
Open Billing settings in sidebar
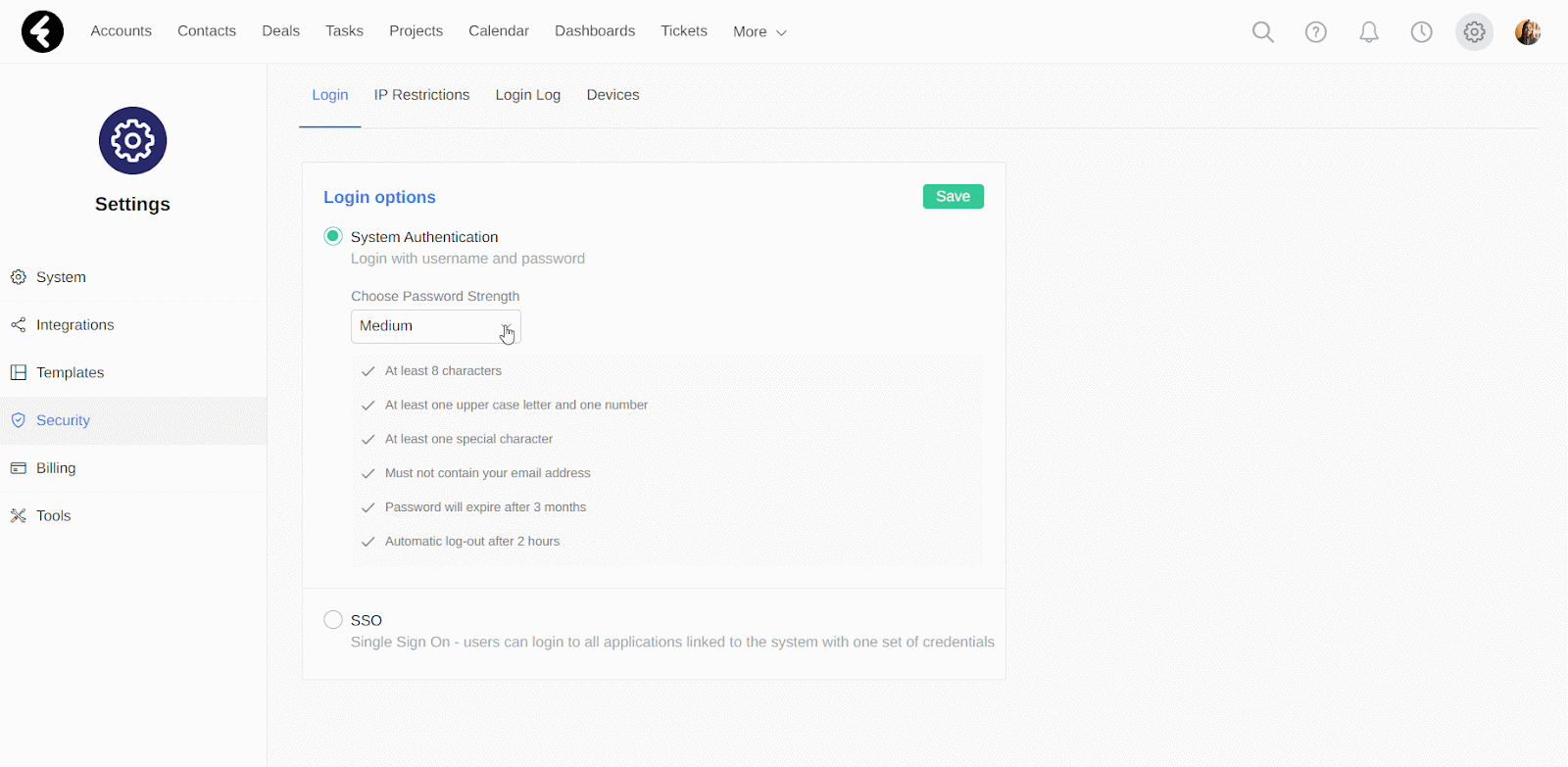pos(133,468)
